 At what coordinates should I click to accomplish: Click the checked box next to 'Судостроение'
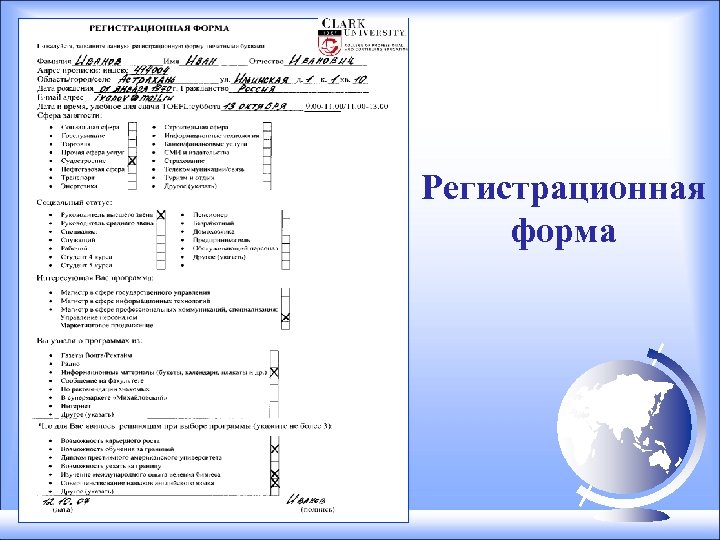click(132, 161)
